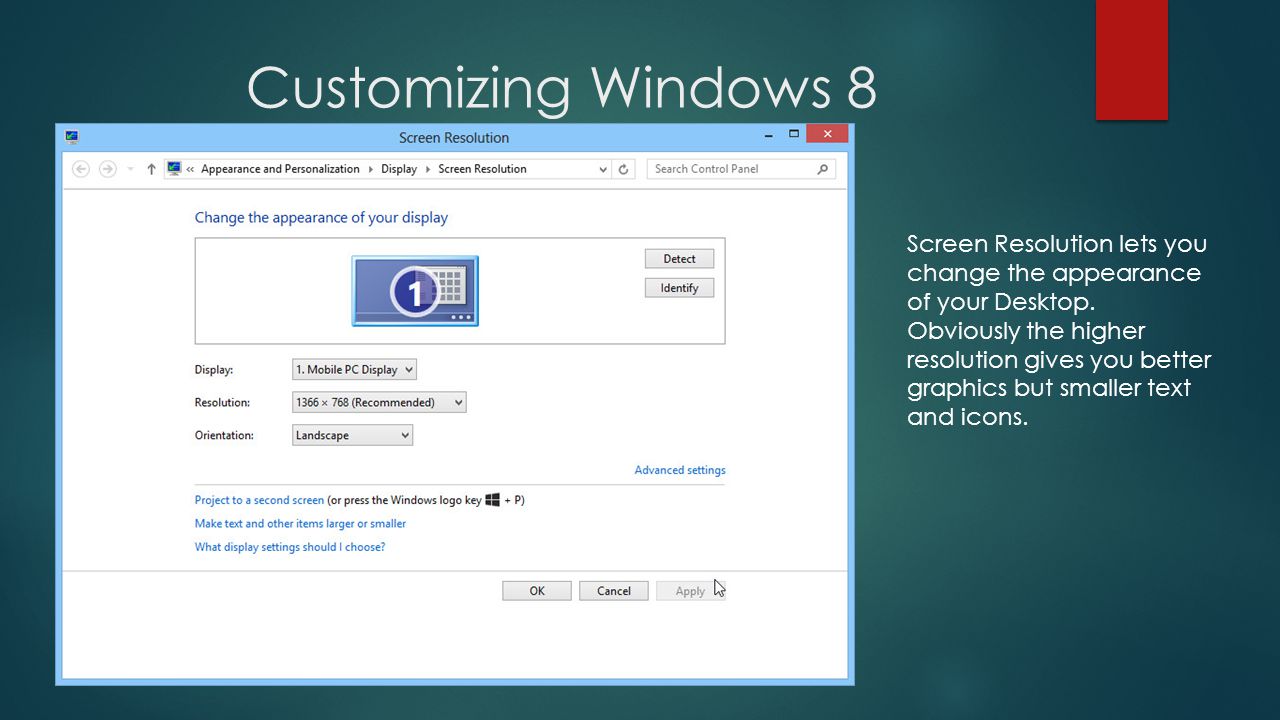Click the Change the appearance of your display heading
The height and width of the screenshot is (720, 1280).
321,217
